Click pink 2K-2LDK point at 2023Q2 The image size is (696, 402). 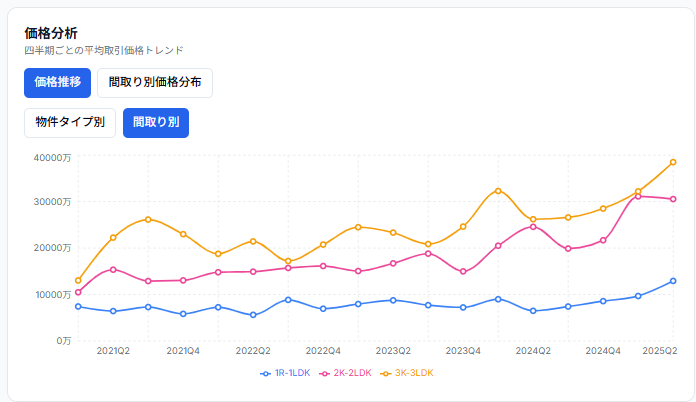pyautogui.click(x=393, y=263)
